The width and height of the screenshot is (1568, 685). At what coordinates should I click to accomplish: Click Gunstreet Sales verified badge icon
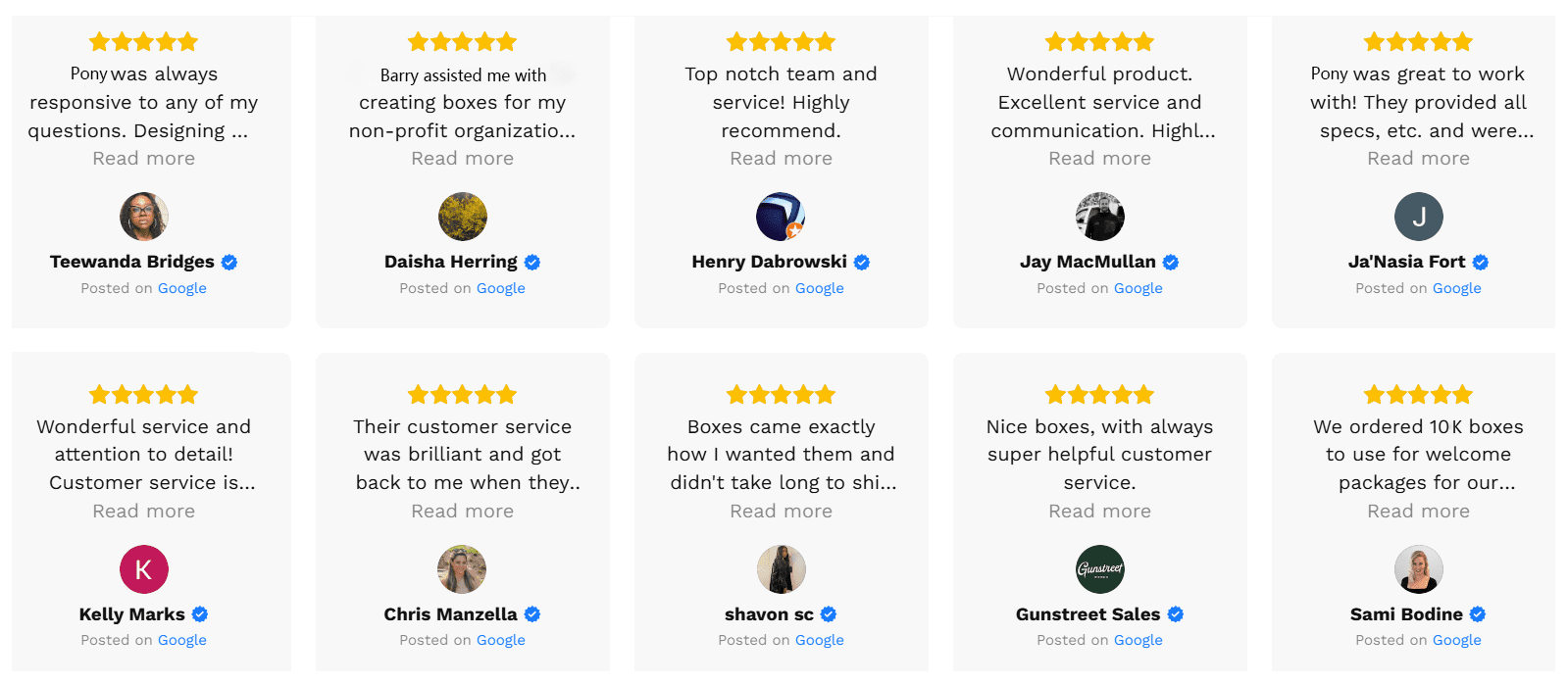(1176, 614)
